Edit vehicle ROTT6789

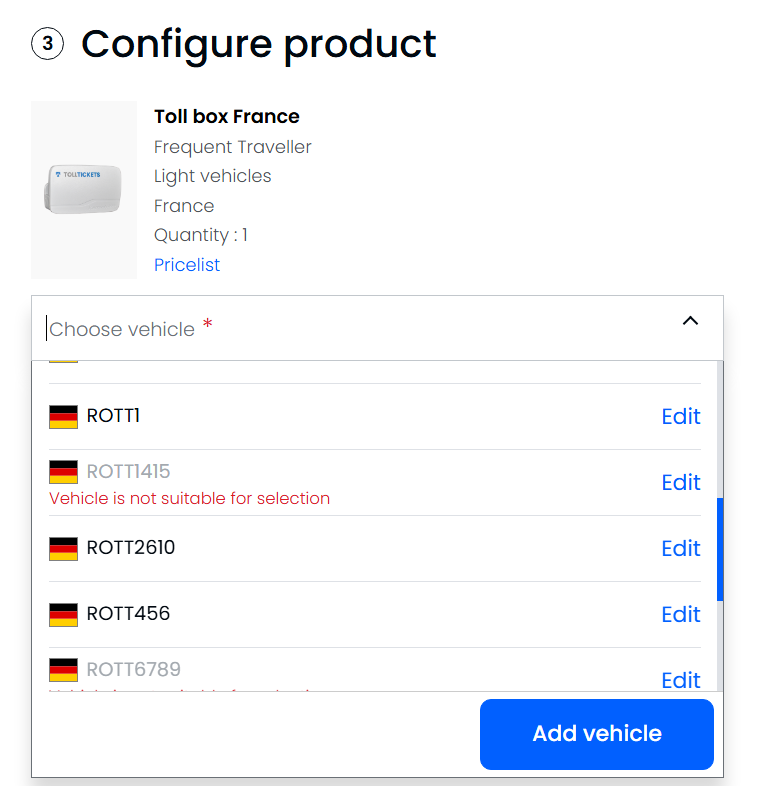[680, 680]
